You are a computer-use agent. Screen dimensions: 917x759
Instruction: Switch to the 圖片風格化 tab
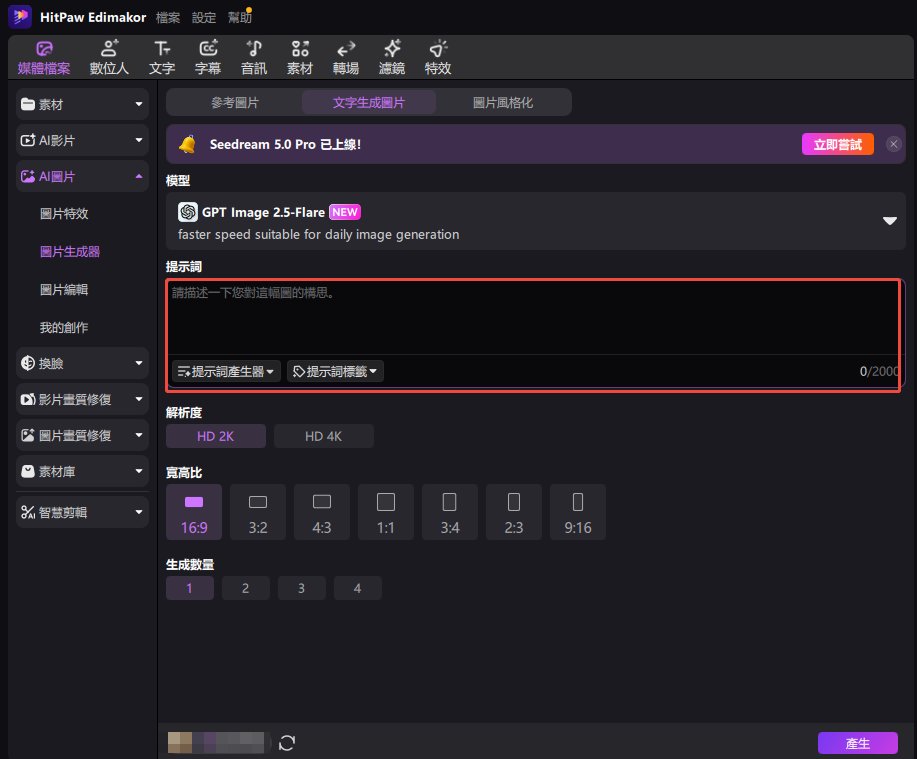click(x=503, y=102)
